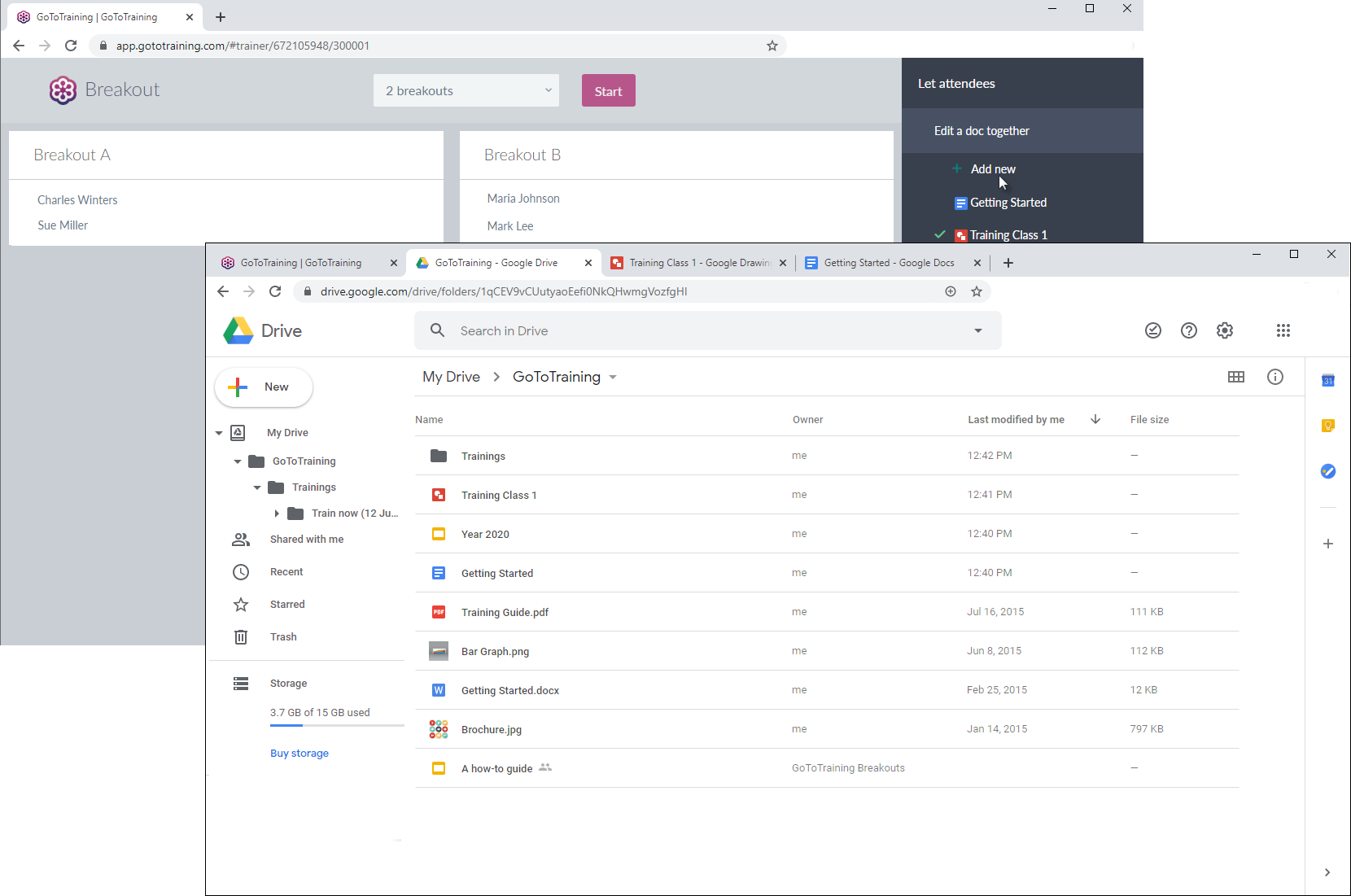
Task: Open Drive settings gear icon
Action: coord(1225,330)
